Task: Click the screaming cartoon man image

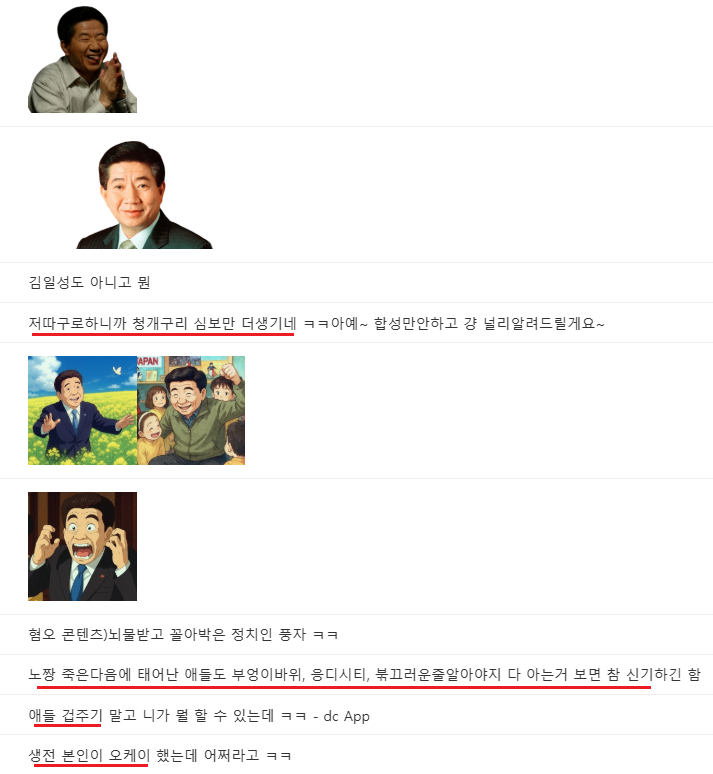Action: 82,546
